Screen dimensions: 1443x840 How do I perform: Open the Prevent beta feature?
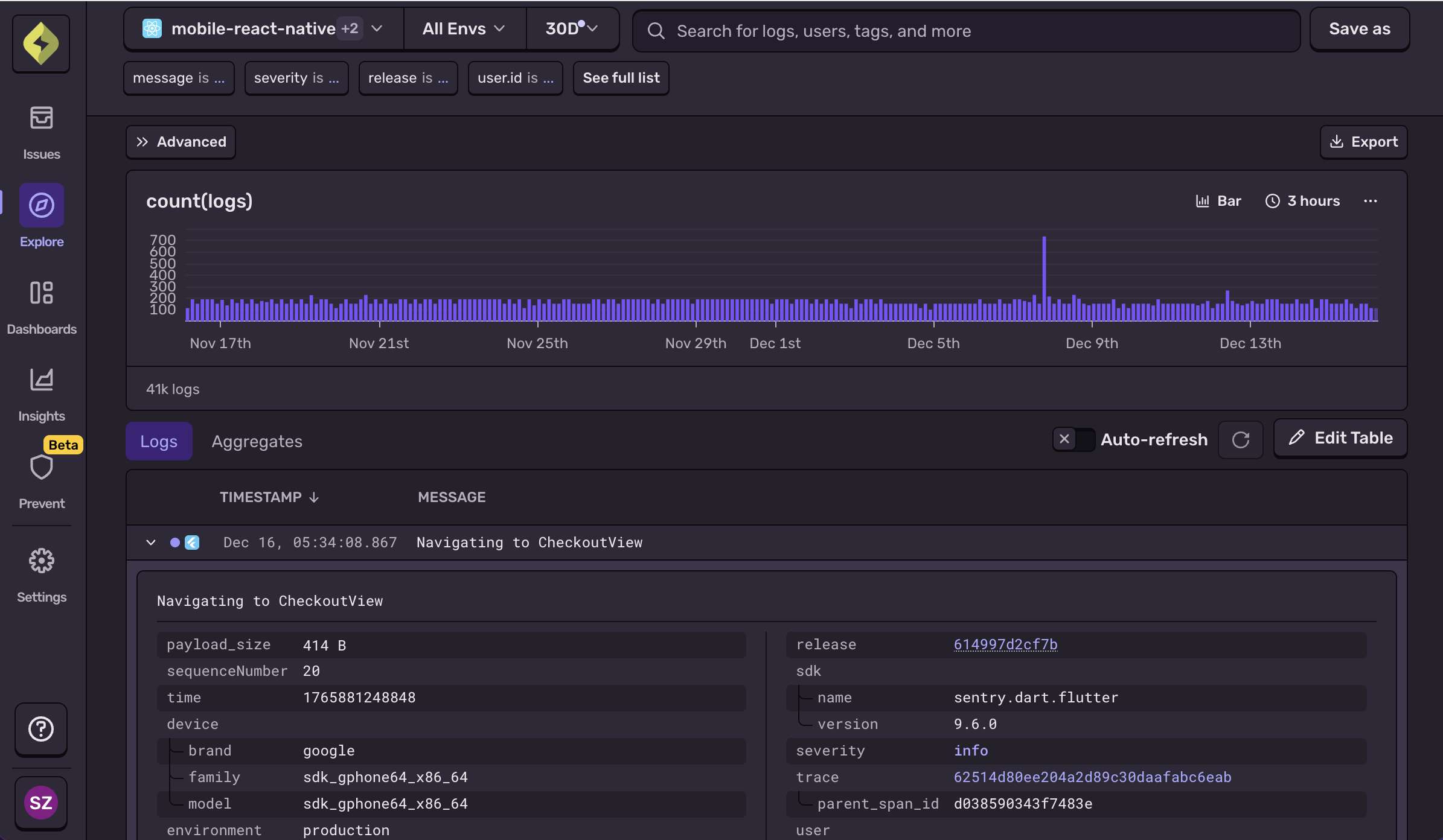click(41, 481)
